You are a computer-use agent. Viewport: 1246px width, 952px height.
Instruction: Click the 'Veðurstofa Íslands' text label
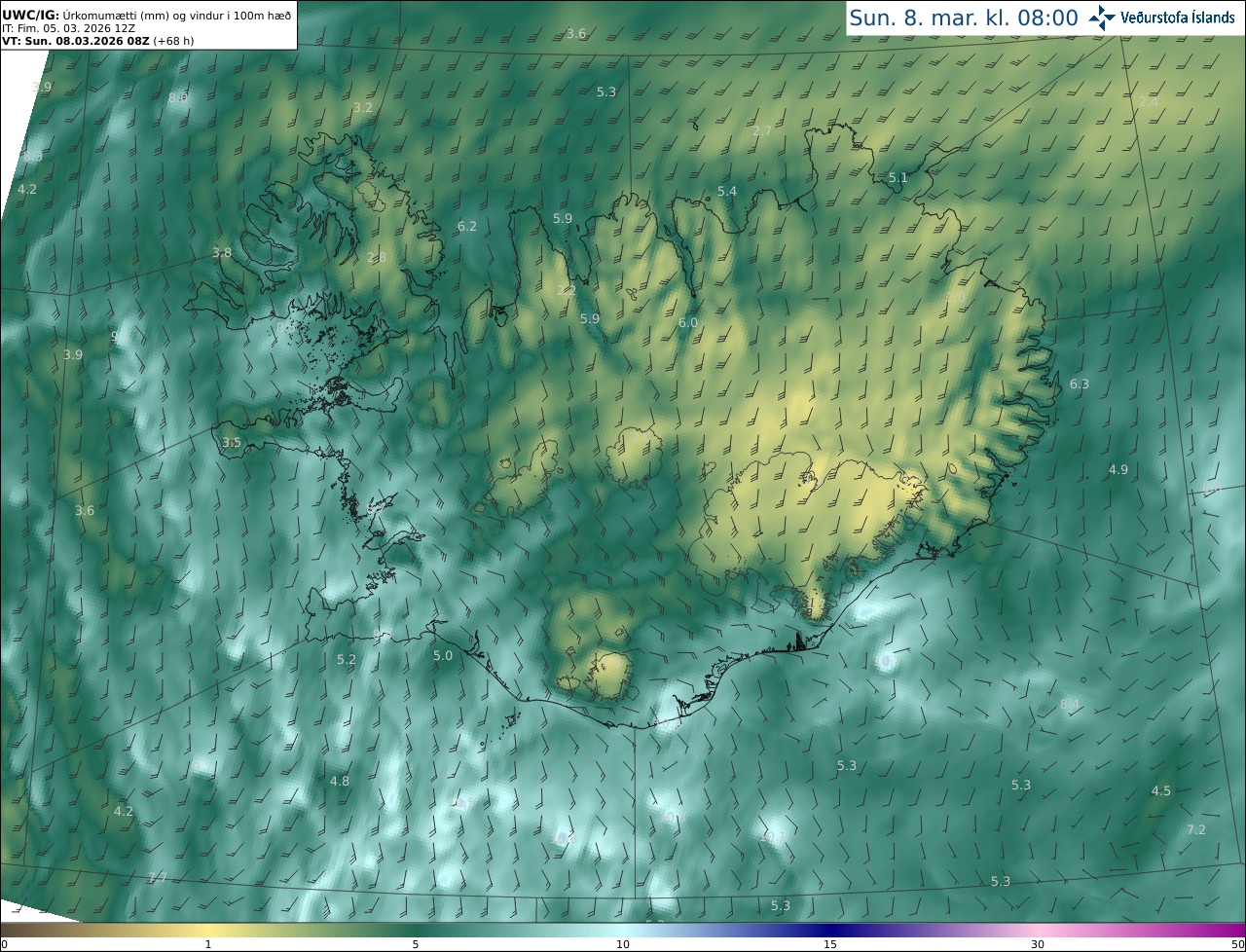coord(1178,18)
